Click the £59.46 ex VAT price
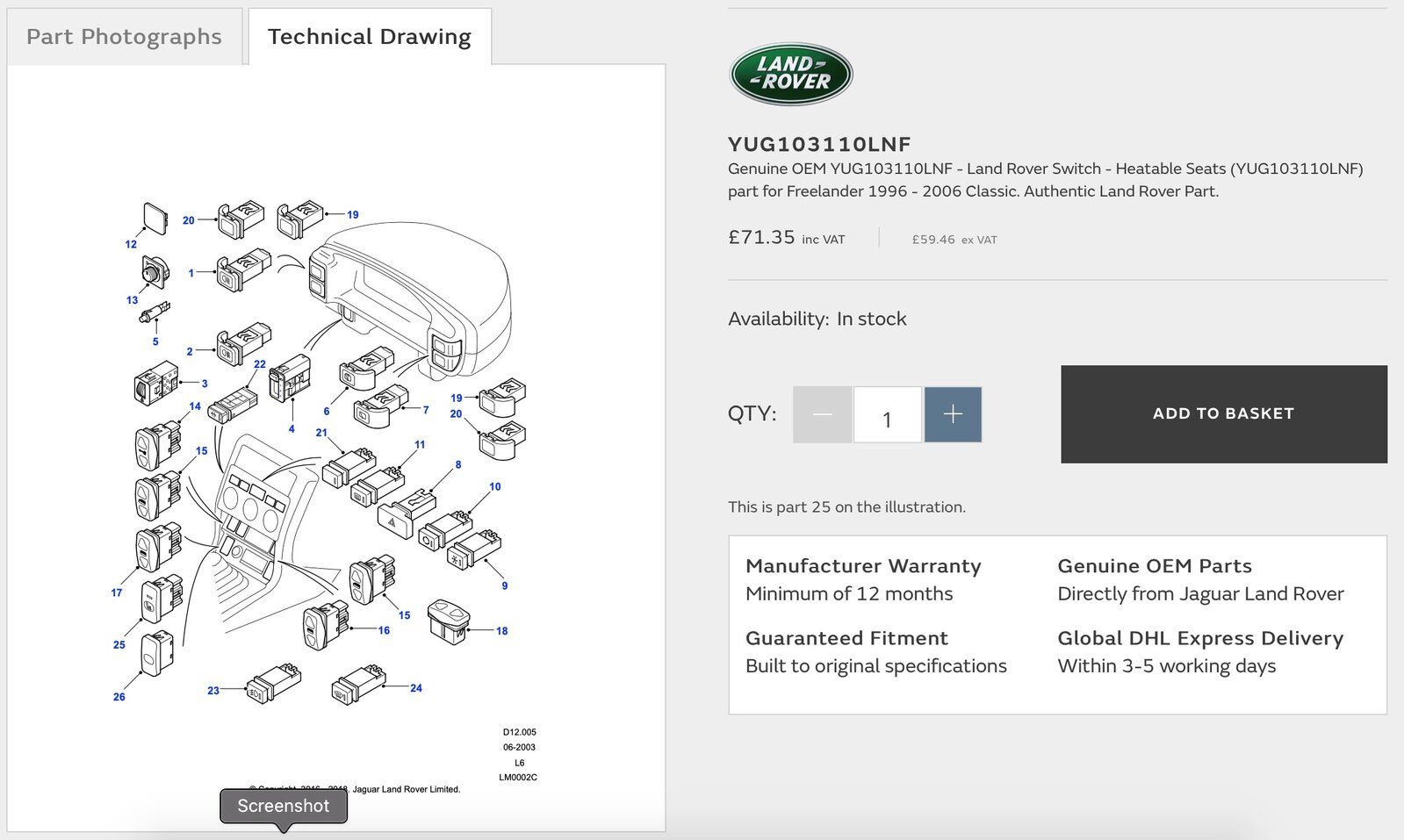This screenshot has width=1404, height=840. tap(954, 240)
